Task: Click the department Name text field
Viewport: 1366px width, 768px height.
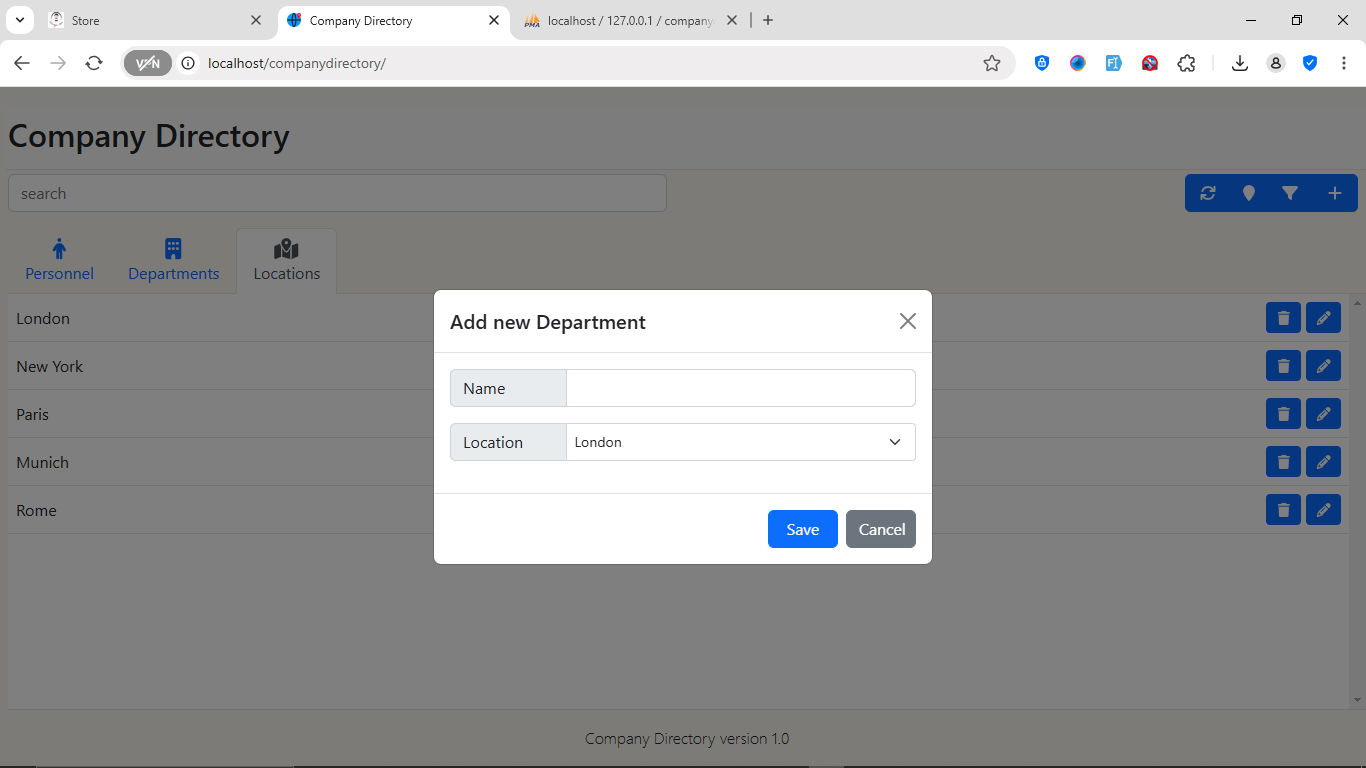Action: pyautogui.click(x=740, y=388)
